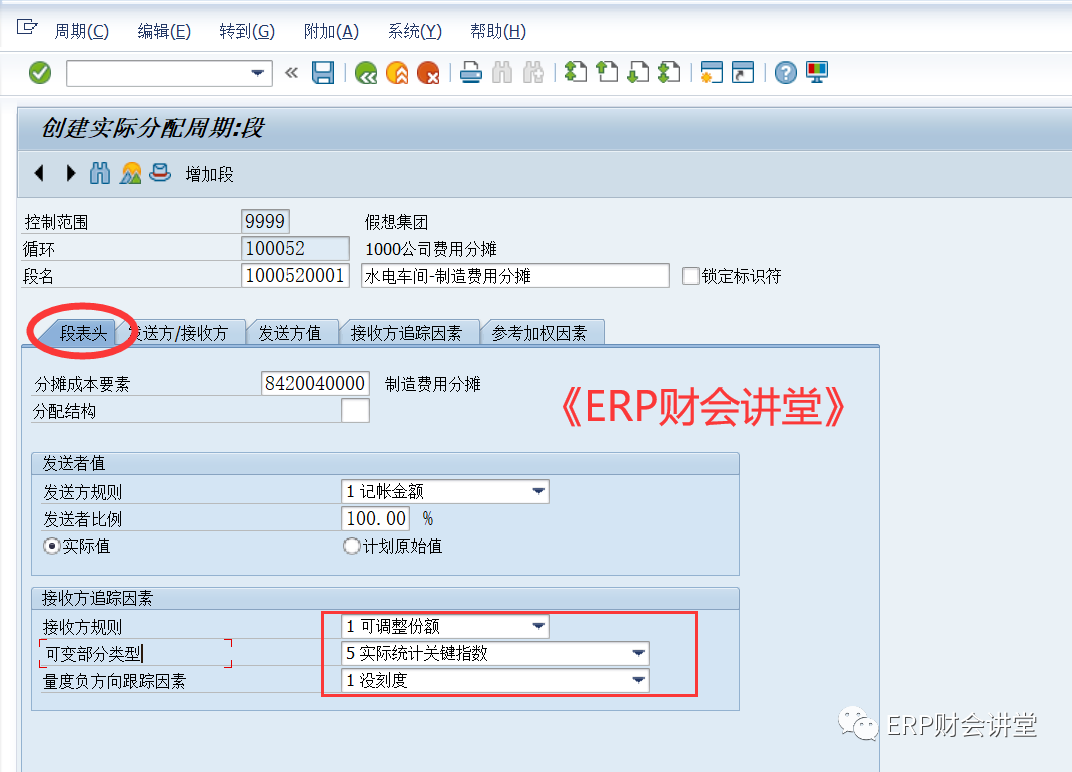Switch to the 发送方/接收方 tab
Image resolution: width=1072 pixels, height=772 pixels.
182,333
